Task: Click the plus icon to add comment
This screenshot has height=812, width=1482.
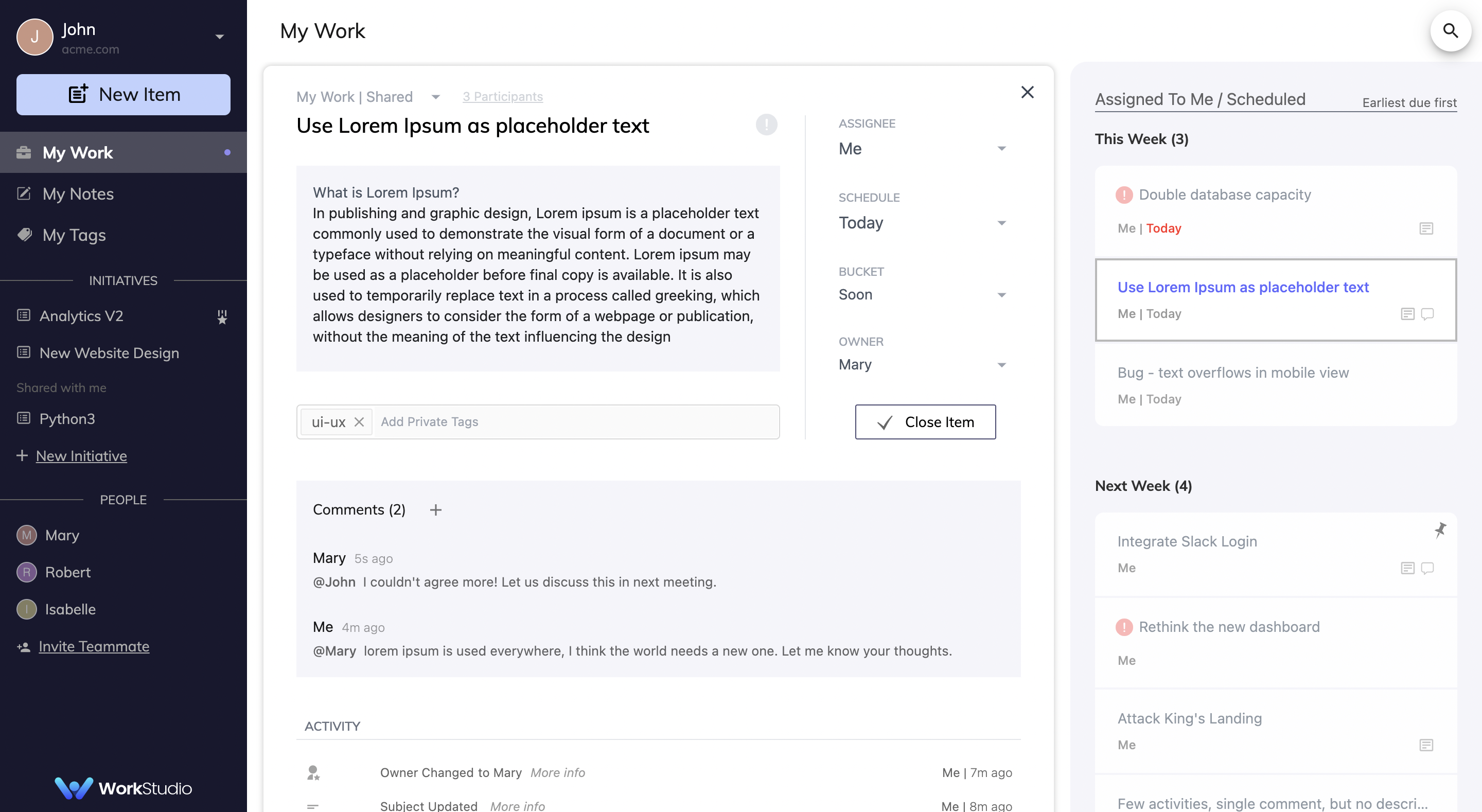Action: (x=435, y=510)
